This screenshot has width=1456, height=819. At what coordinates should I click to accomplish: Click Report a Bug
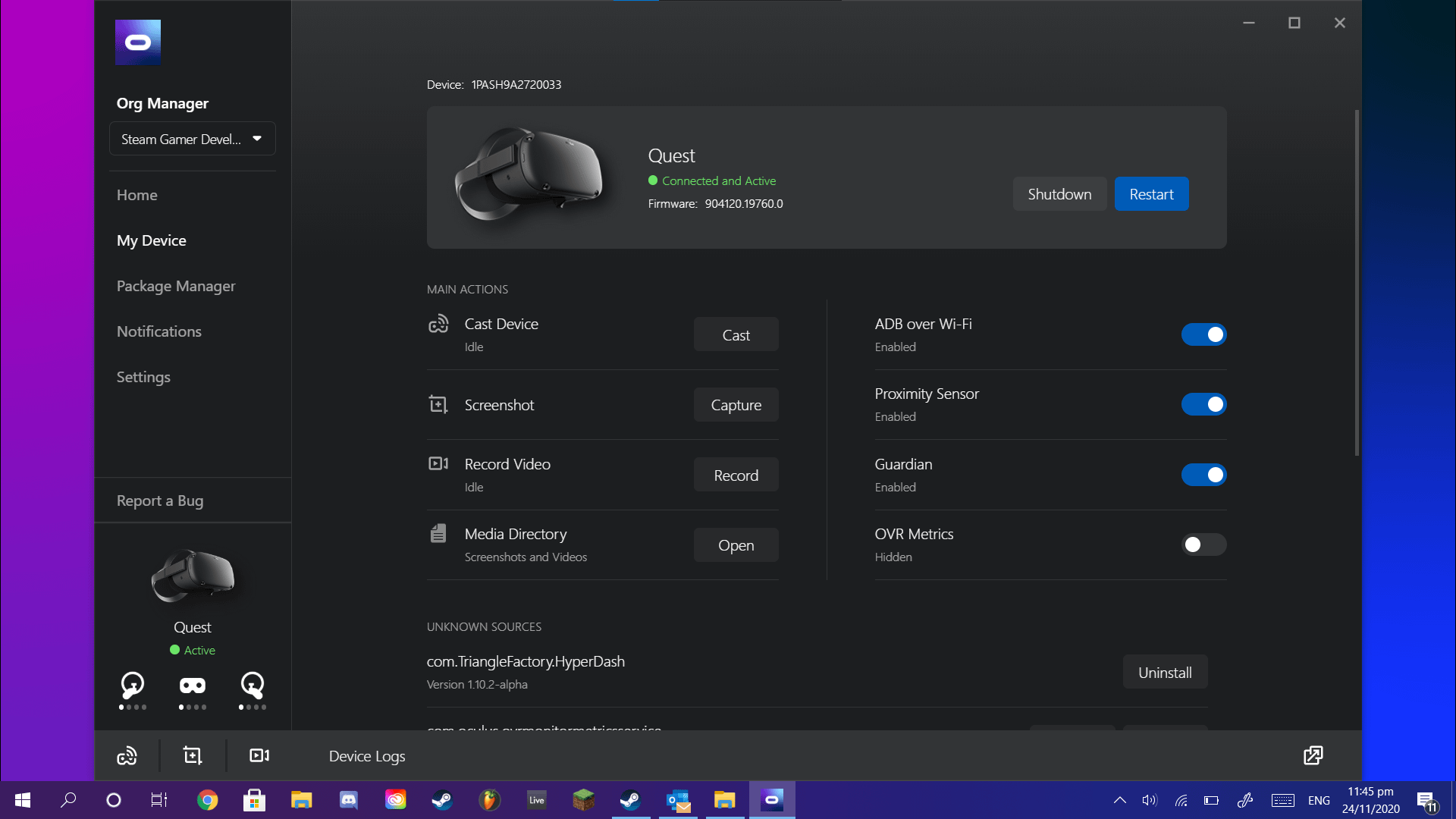pos(160,500)
